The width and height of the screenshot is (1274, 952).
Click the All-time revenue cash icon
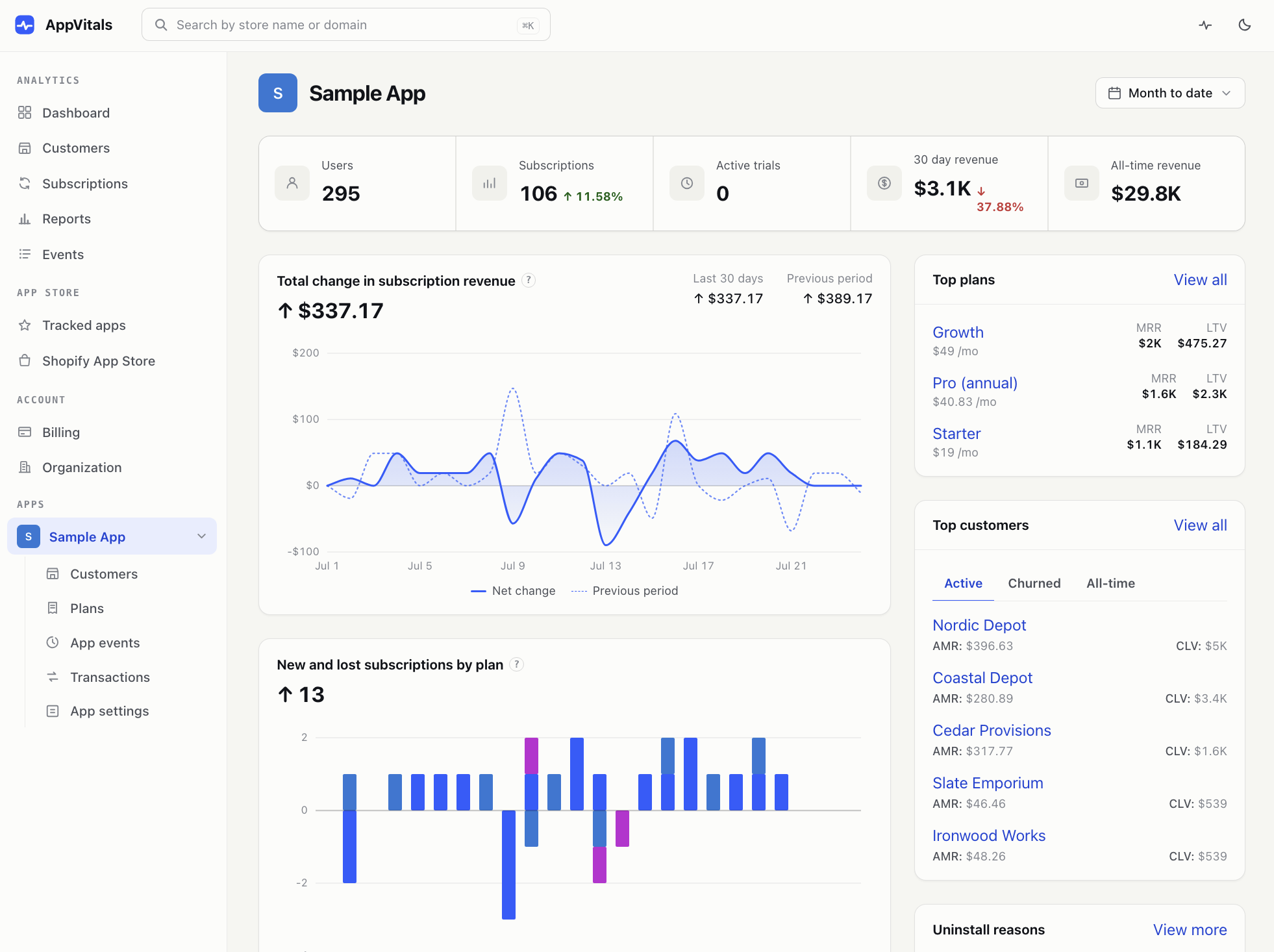pyautogui.click(x=1082, y=183)
